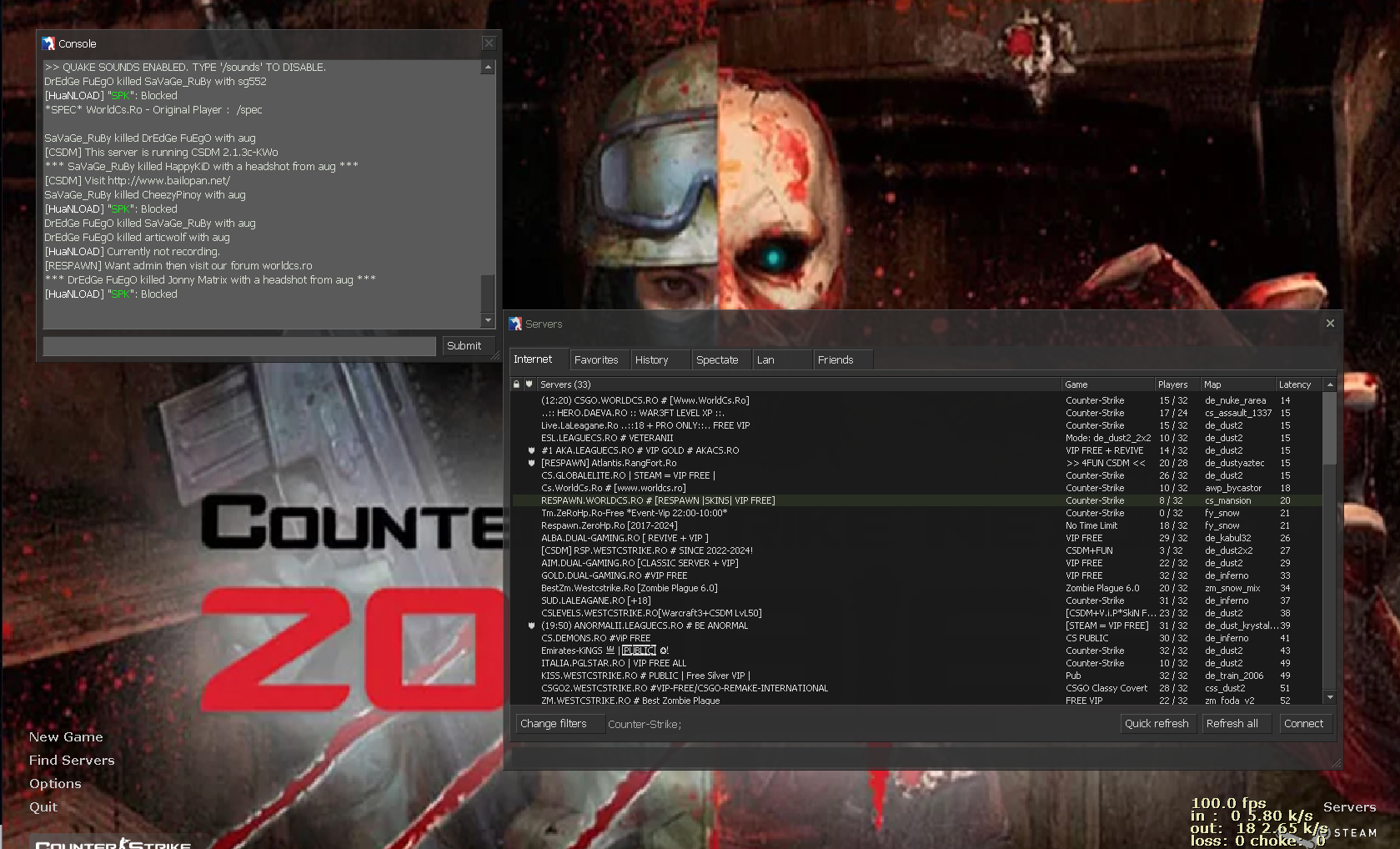Sort by Players column header
Image resolution: width=1400 pixels, height=849 pixels.
(x=1177, y=384)
